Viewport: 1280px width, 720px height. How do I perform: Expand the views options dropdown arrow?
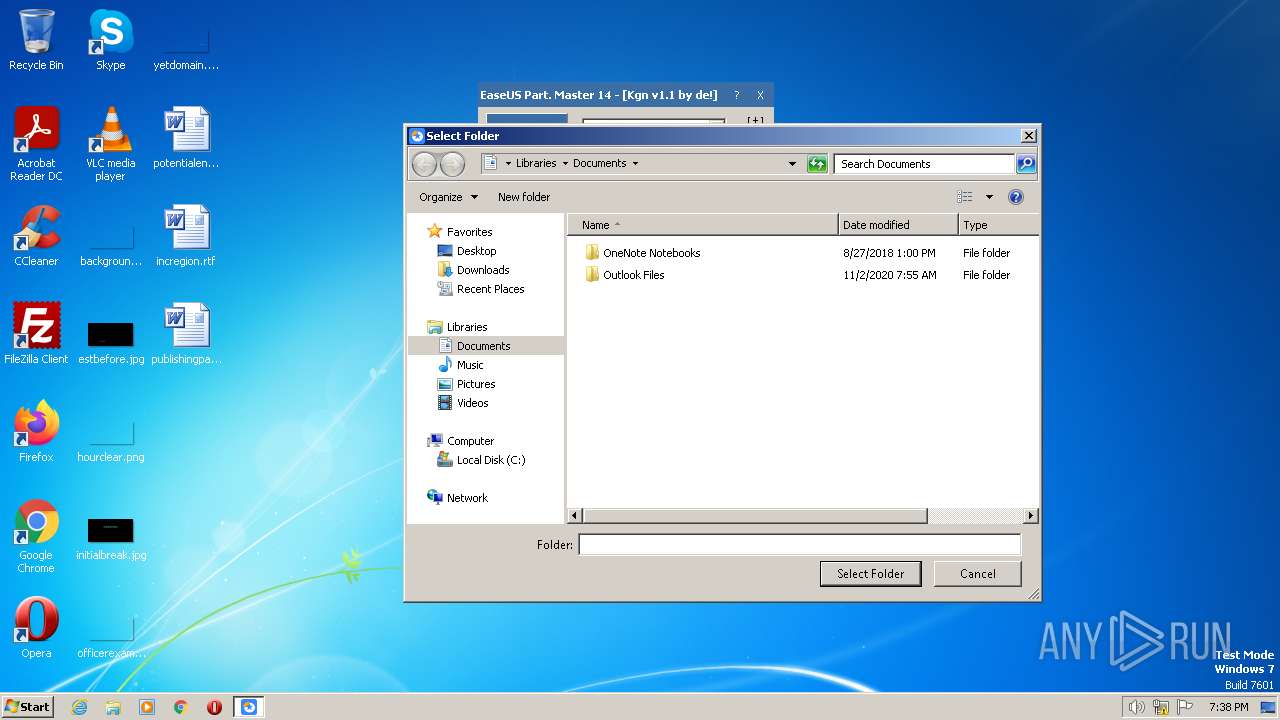989,197
